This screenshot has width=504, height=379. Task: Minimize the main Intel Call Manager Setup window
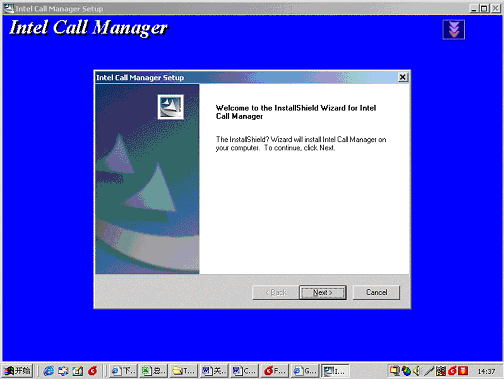[x=474, y=8]
